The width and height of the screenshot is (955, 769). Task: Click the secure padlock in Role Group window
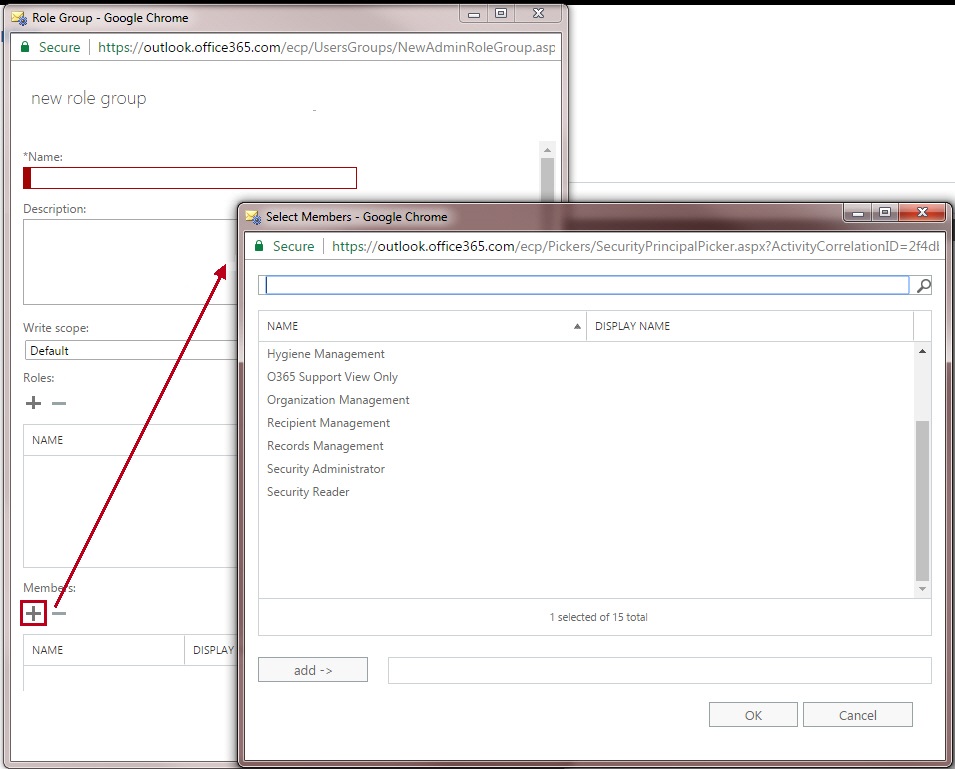pyautogui.click(x=25, y=47)
